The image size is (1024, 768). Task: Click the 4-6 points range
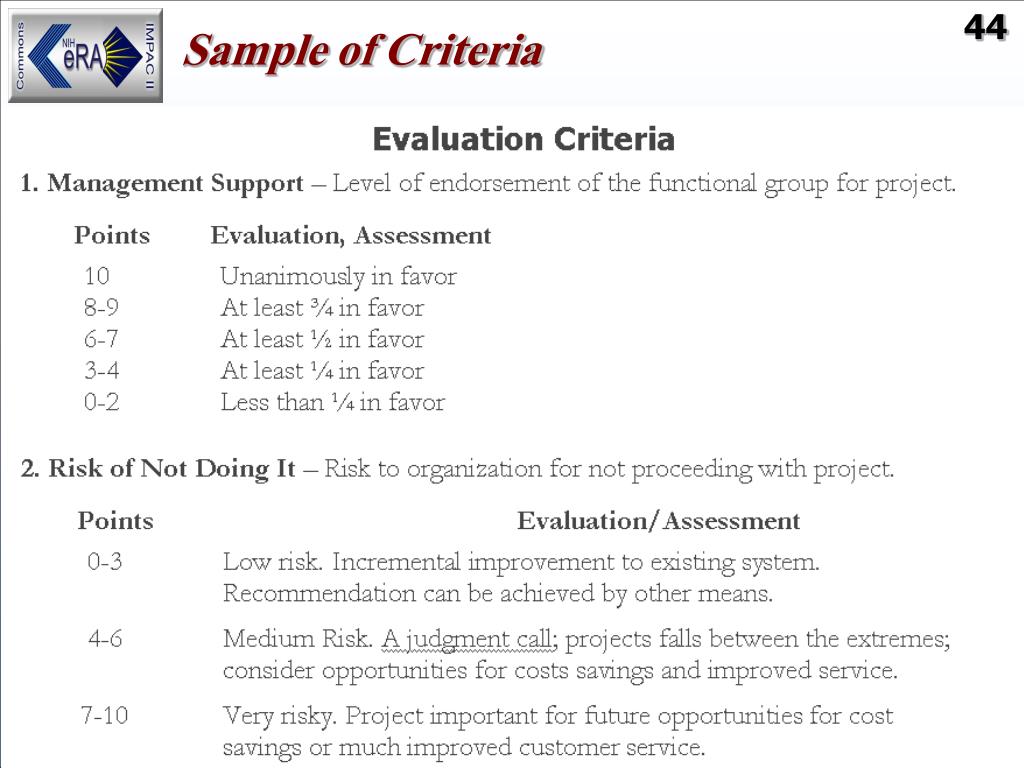(x=105, y=639)
